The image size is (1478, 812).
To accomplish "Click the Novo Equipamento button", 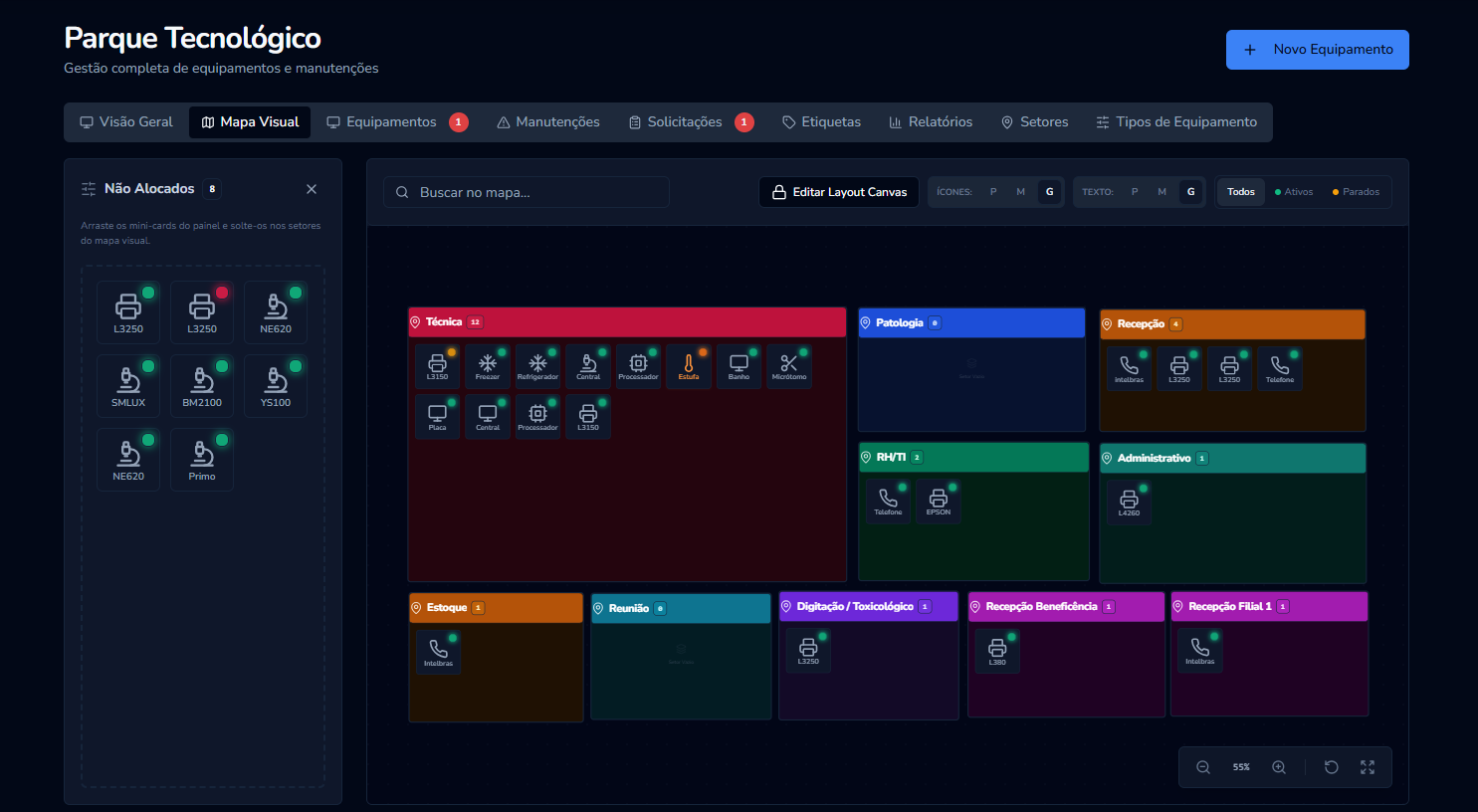I will tap(1317, 50).
